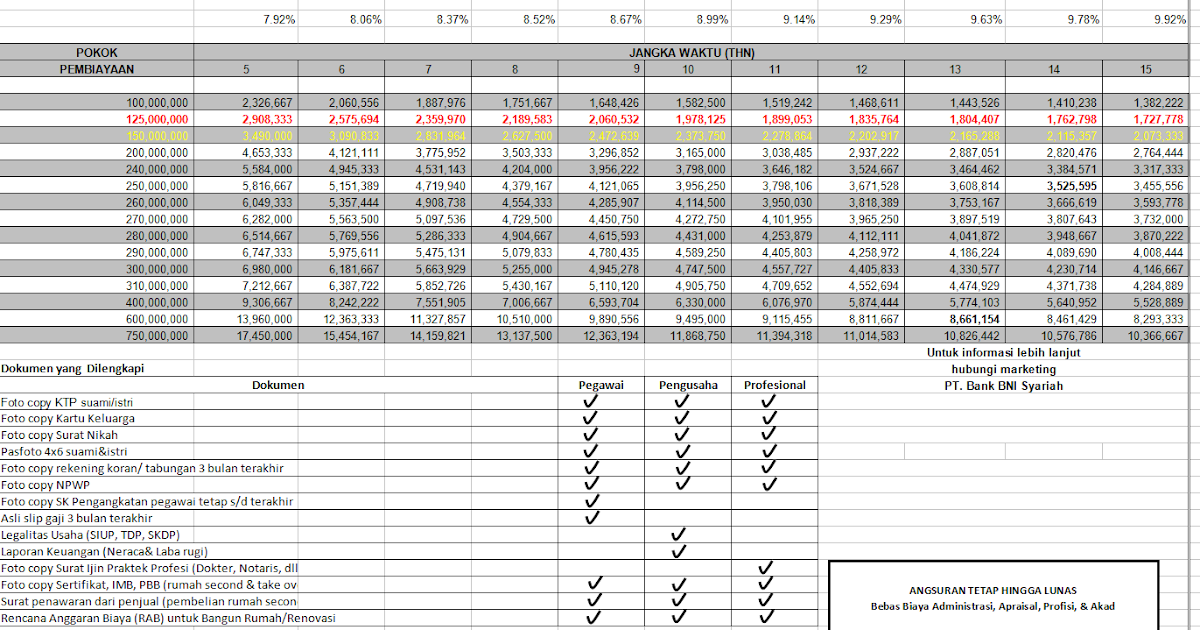
Task: Click the Pegawai column header
Action: (x=601, y=384)
